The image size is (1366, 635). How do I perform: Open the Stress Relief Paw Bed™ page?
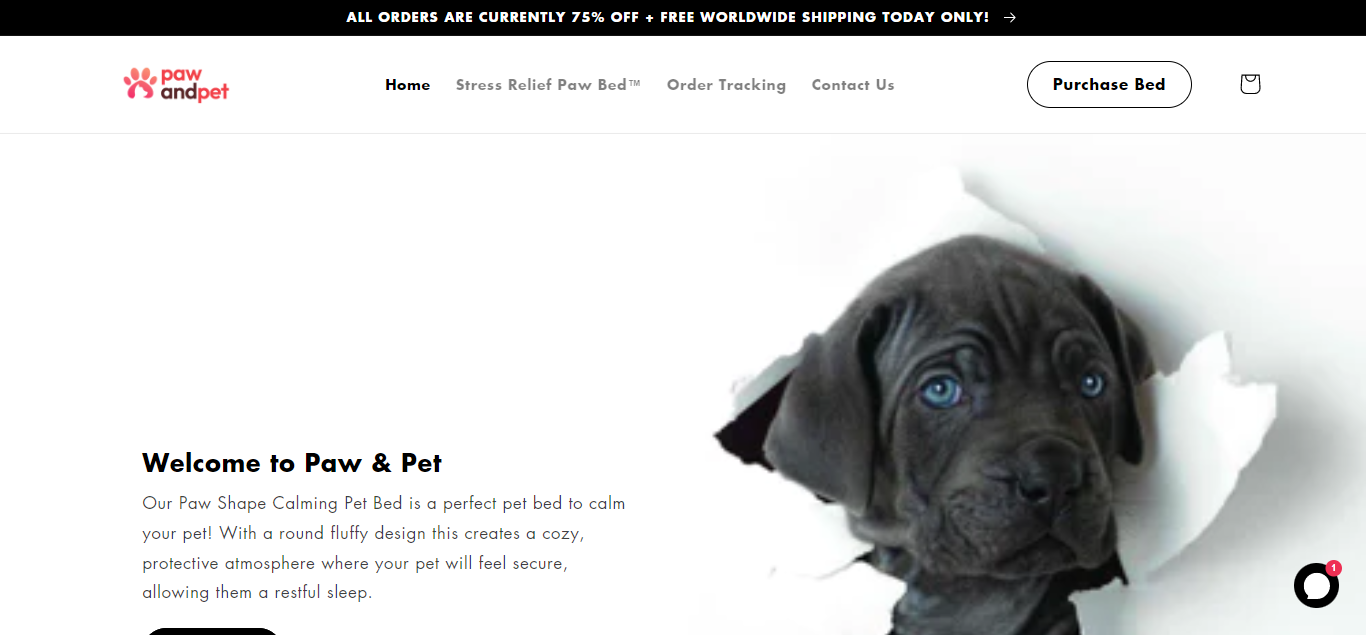click(548, 85)
